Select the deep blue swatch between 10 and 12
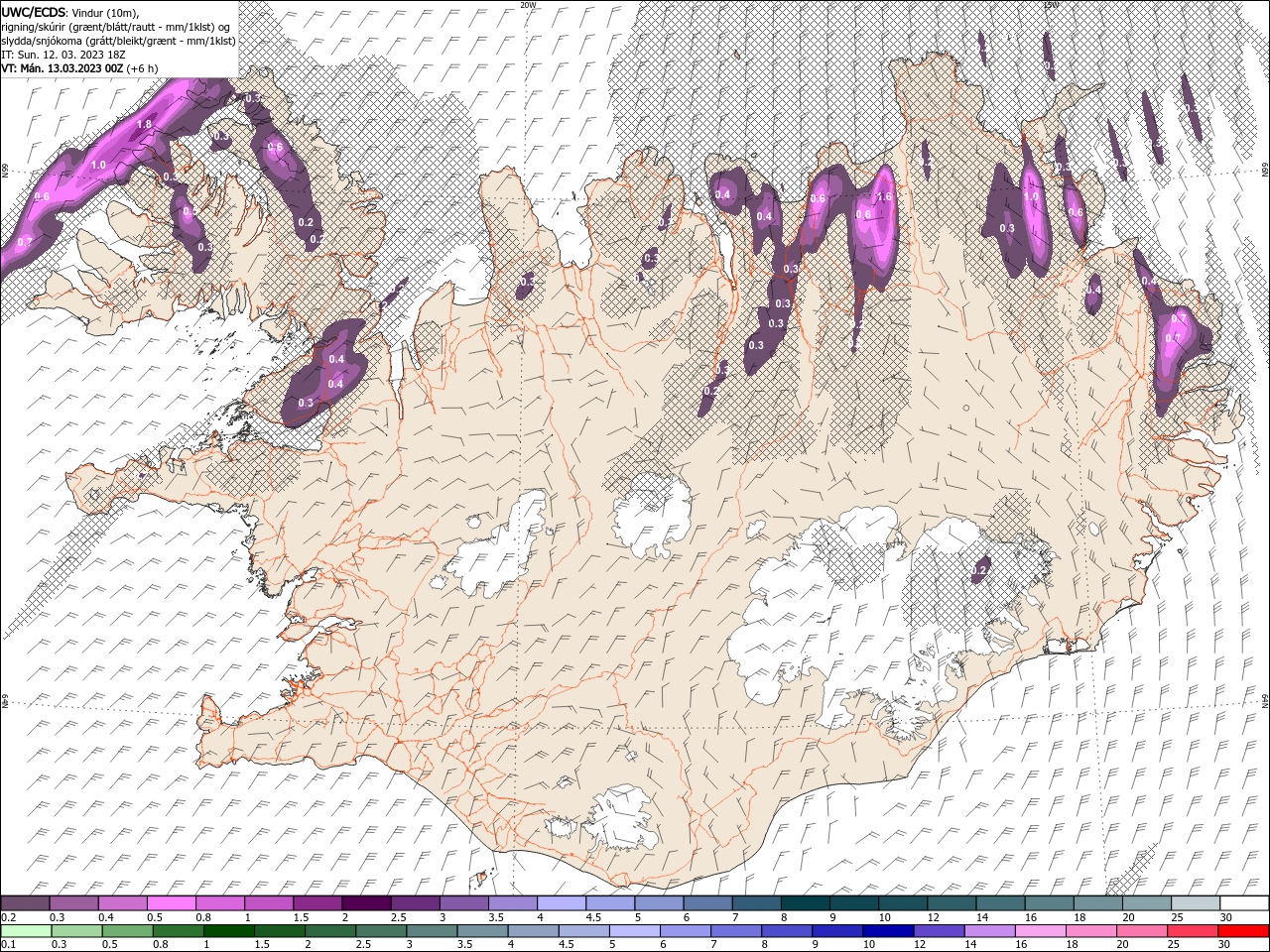The height and width of the screenshot is (952, 1270). (888, 931)
